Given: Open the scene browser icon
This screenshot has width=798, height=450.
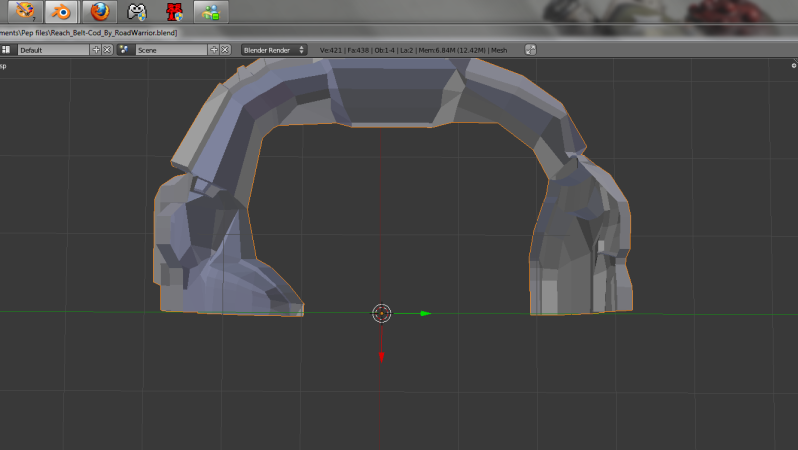Looking at the screenshot, I should [x=124, y=50].
